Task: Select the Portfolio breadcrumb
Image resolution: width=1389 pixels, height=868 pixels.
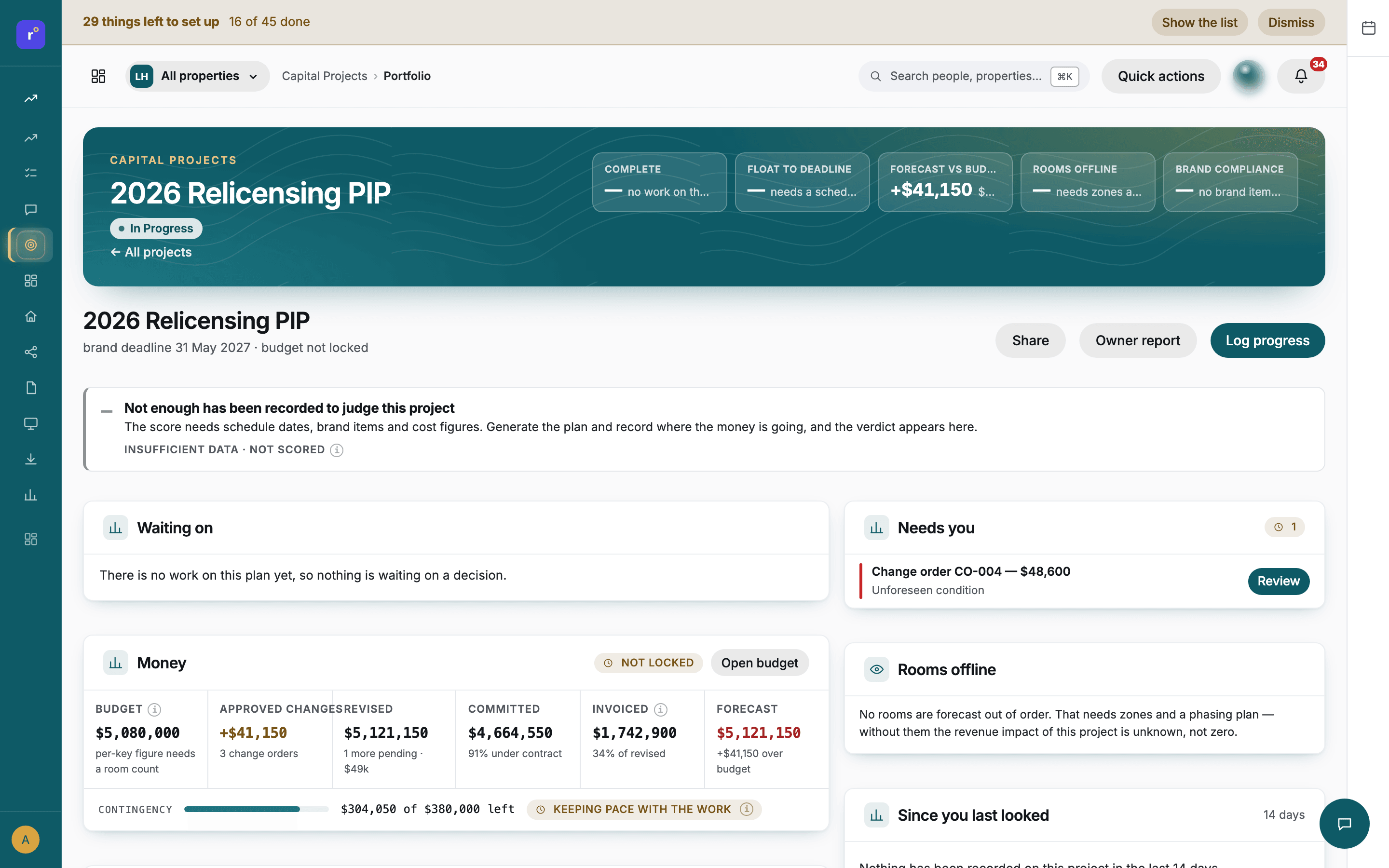Action: (x=407, y=76)
